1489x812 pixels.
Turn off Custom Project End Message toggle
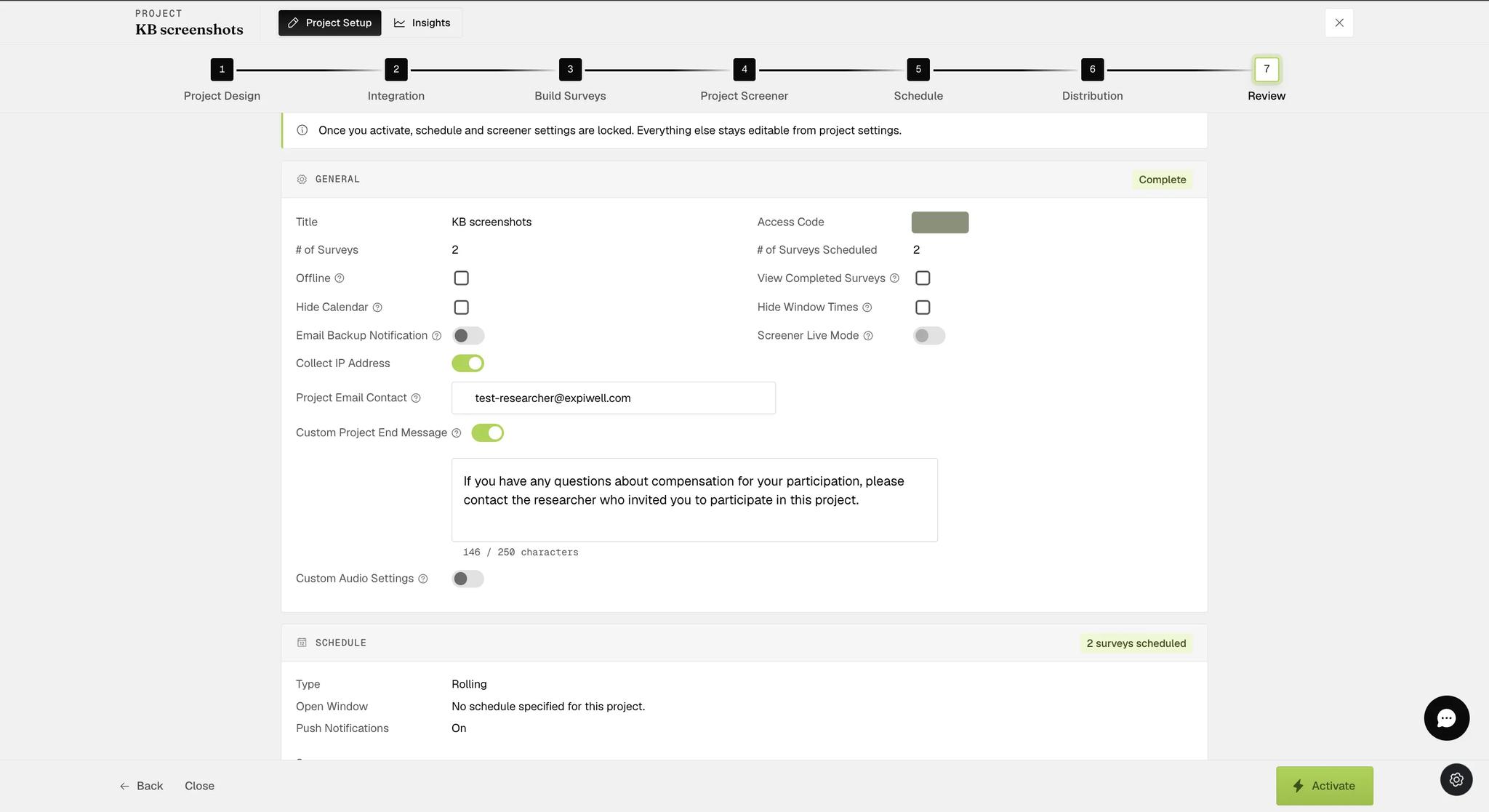click(487, 433)
